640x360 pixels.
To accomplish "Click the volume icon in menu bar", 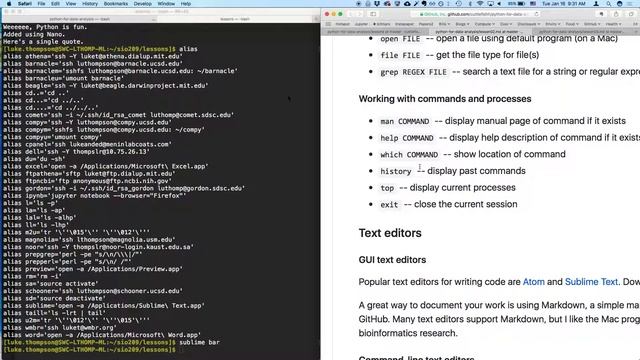I will [499, 4].
